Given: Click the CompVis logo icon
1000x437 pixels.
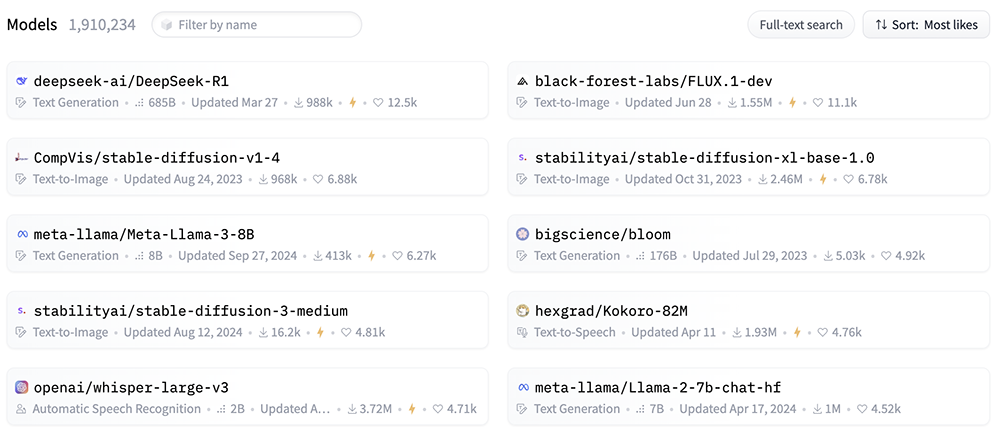Looking at the screenshot, I should [21, 158].
